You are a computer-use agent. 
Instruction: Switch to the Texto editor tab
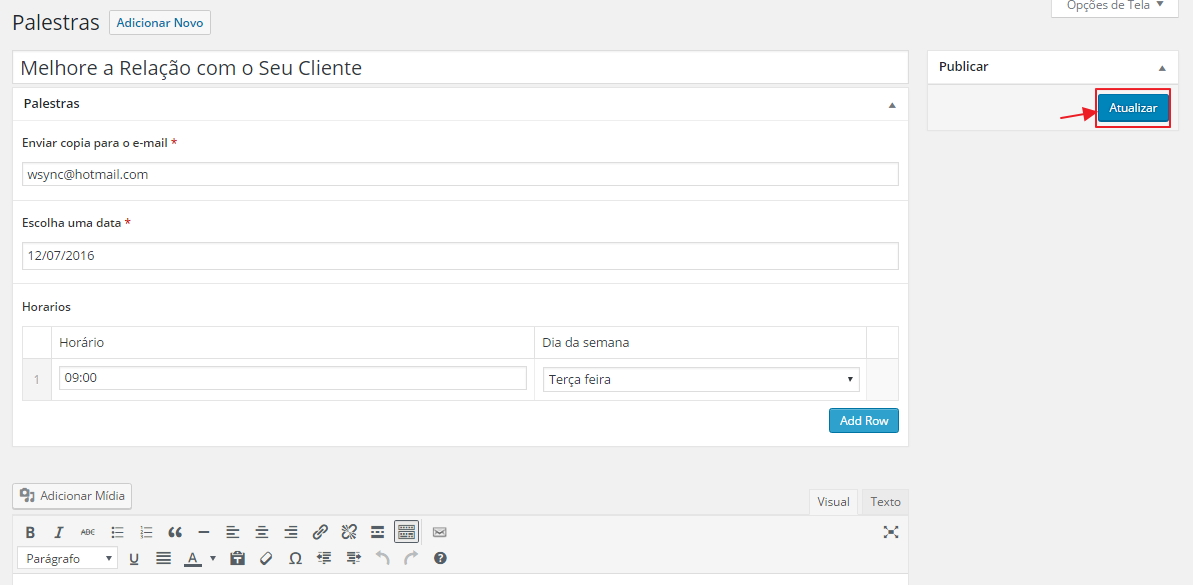pyautogui.click(x=885, y=502)
